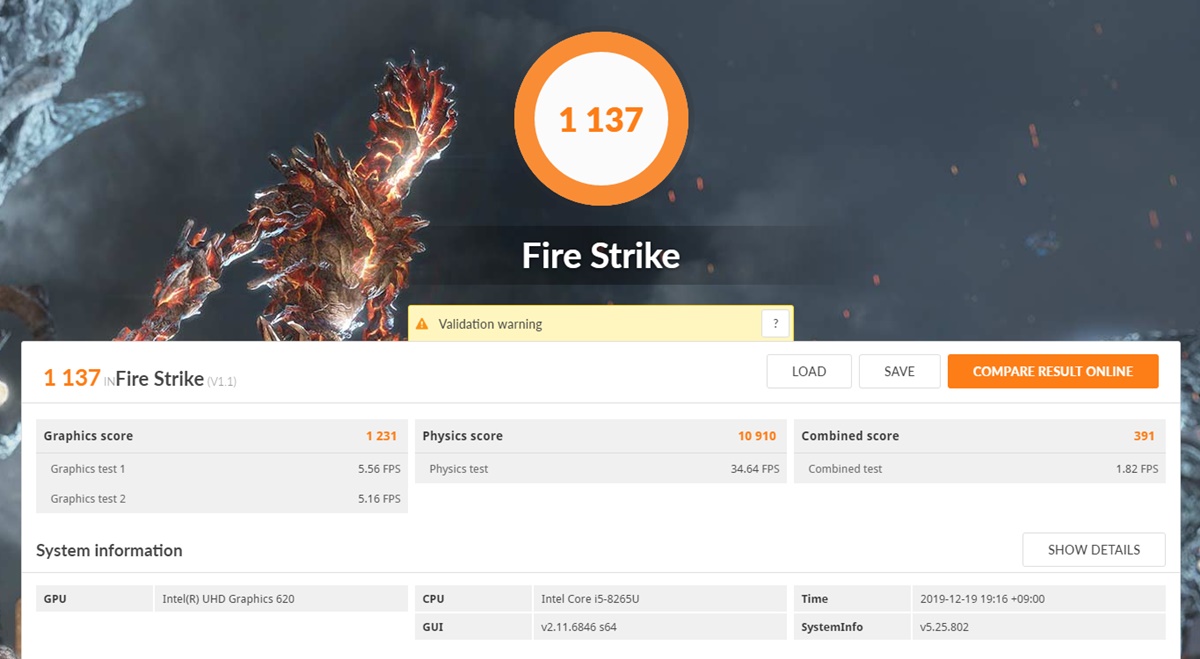Click the Time label cell
Image resolution: width=1200 pixels, height=659 pixels.
[x=852, y=599]
